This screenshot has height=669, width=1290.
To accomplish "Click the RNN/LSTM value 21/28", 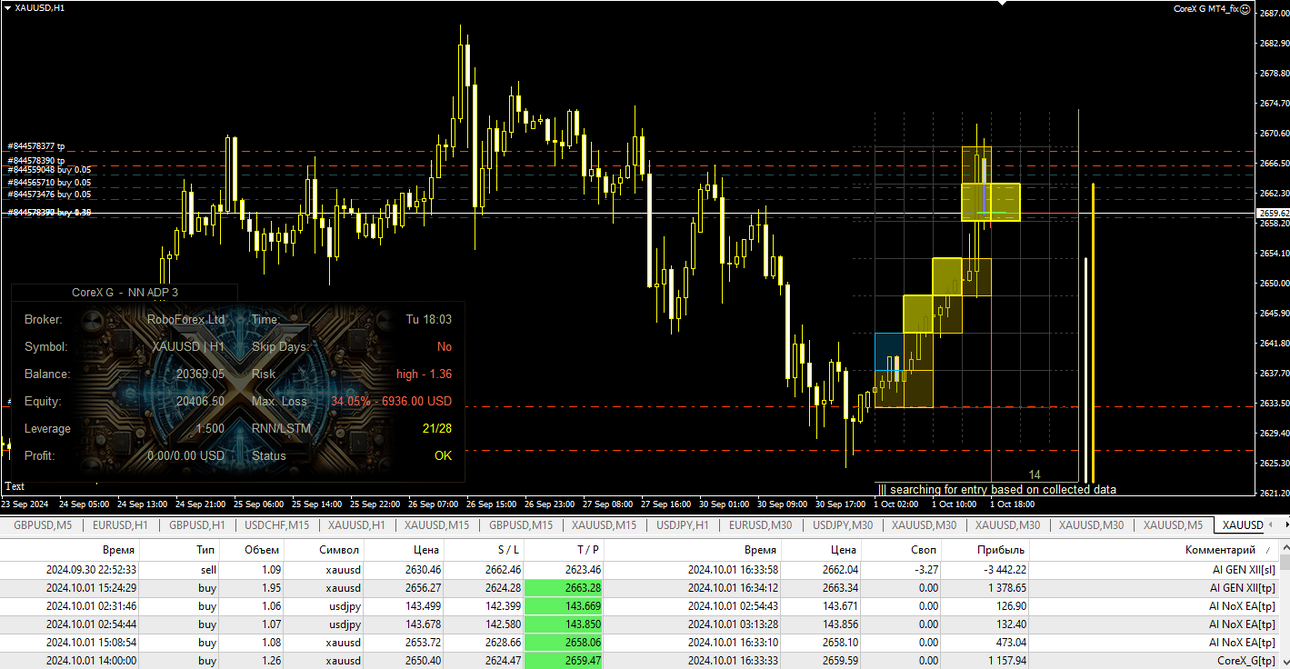I will pyautogui.click(x=437, y=428).
